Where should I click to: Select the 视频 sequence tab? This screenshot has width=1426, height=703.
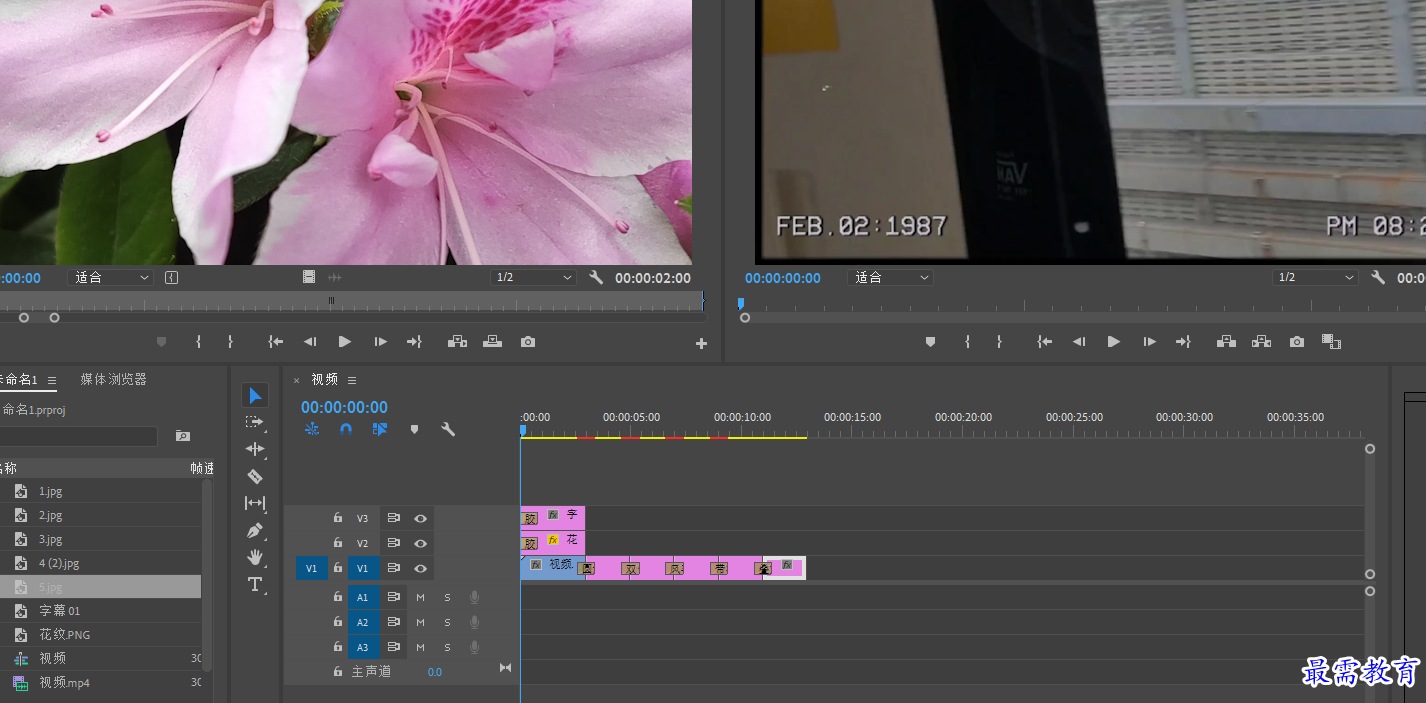pyautogui.click(x=325, y=379)
